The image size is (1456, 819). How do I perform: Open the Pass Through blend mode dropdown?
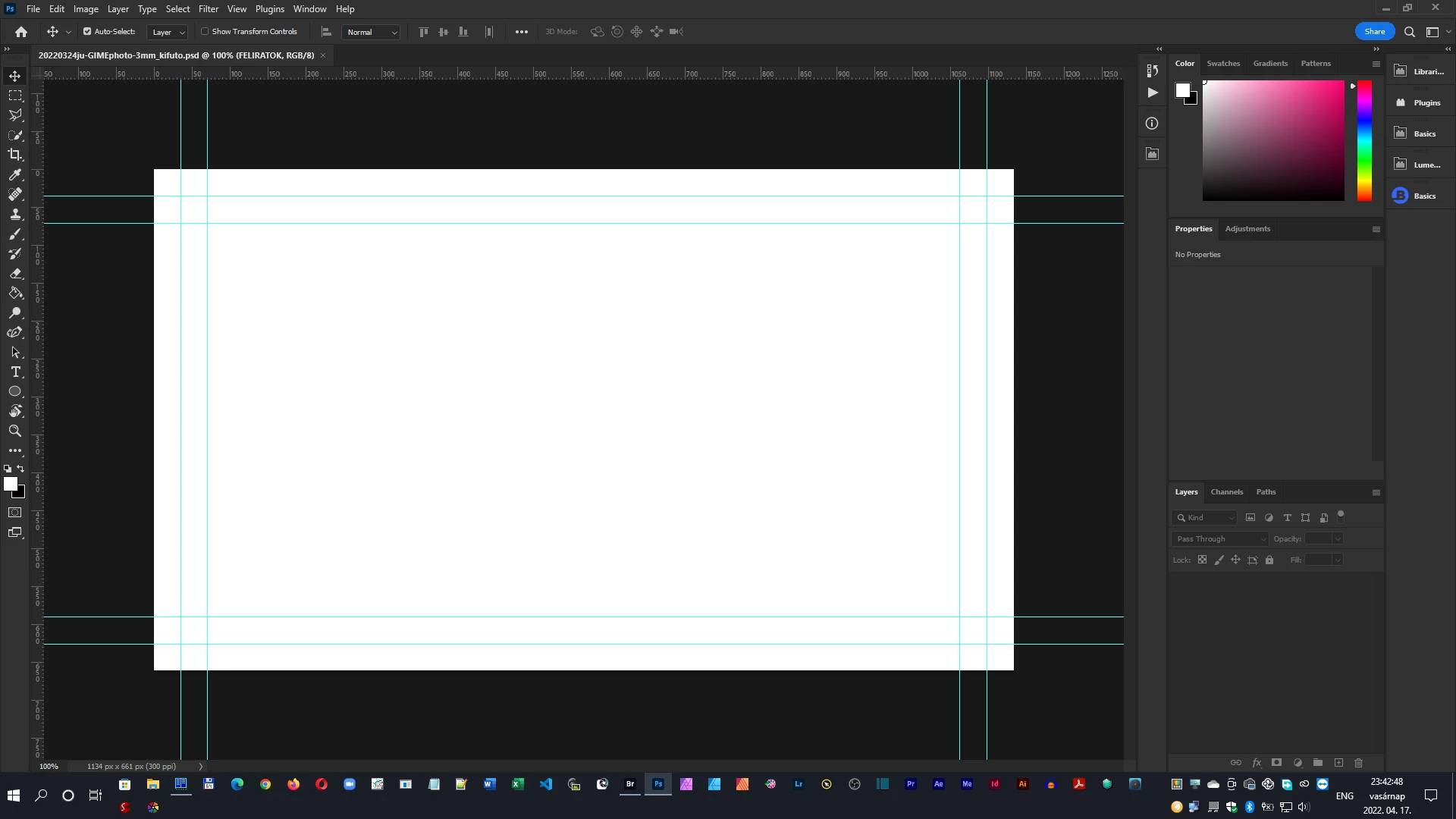click(x=1220, y=539)
